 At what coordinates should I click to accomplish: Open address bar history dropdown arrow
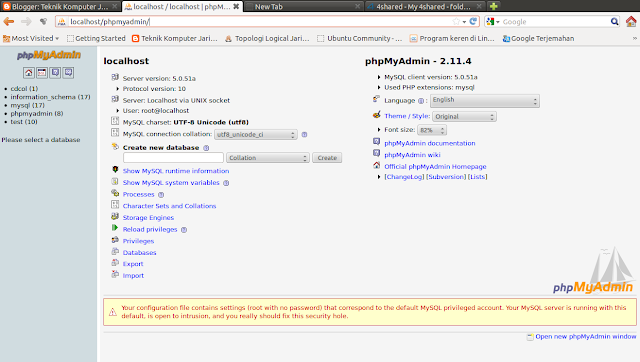(464, 22)
